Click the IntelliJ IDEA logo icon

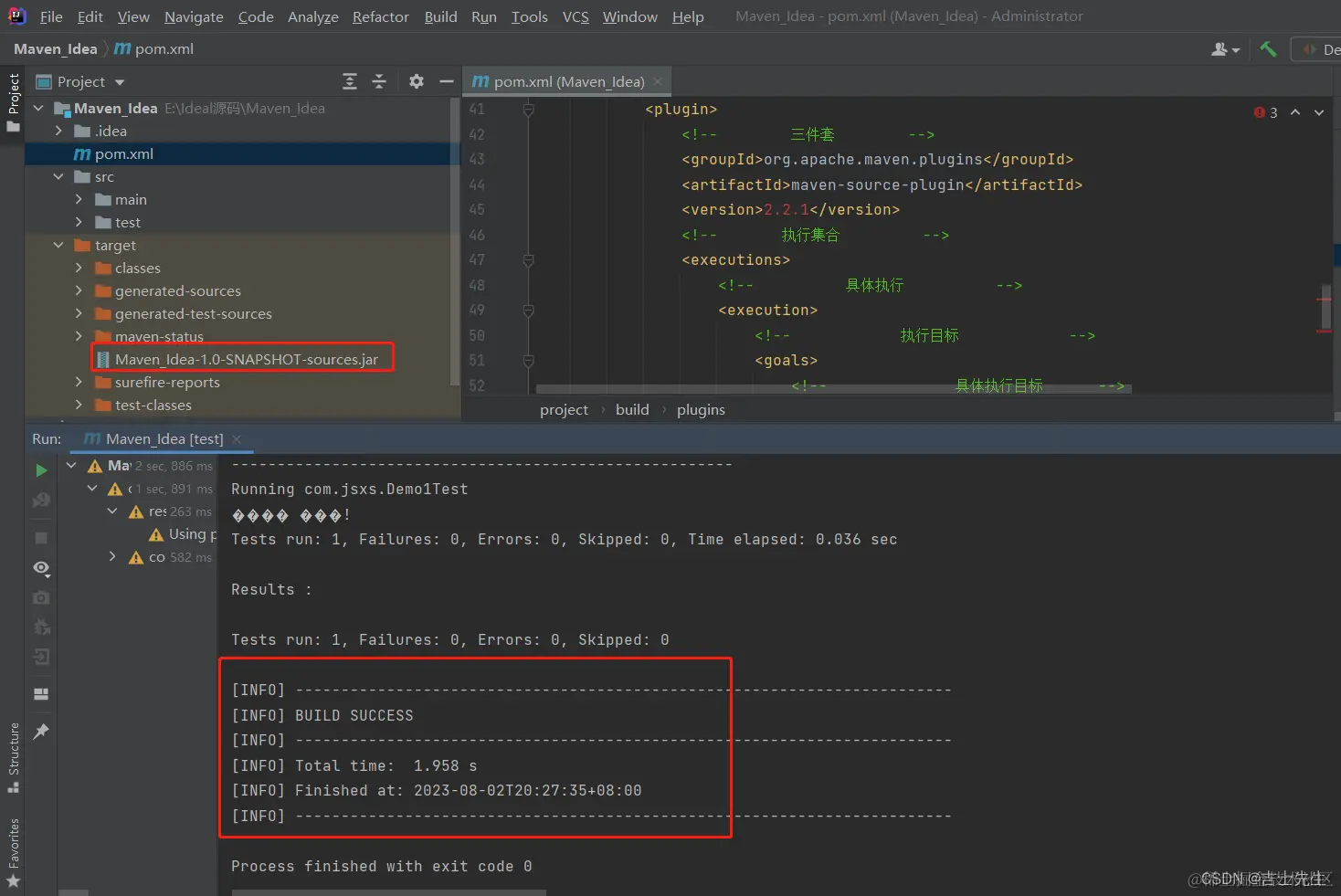(16, 16)
